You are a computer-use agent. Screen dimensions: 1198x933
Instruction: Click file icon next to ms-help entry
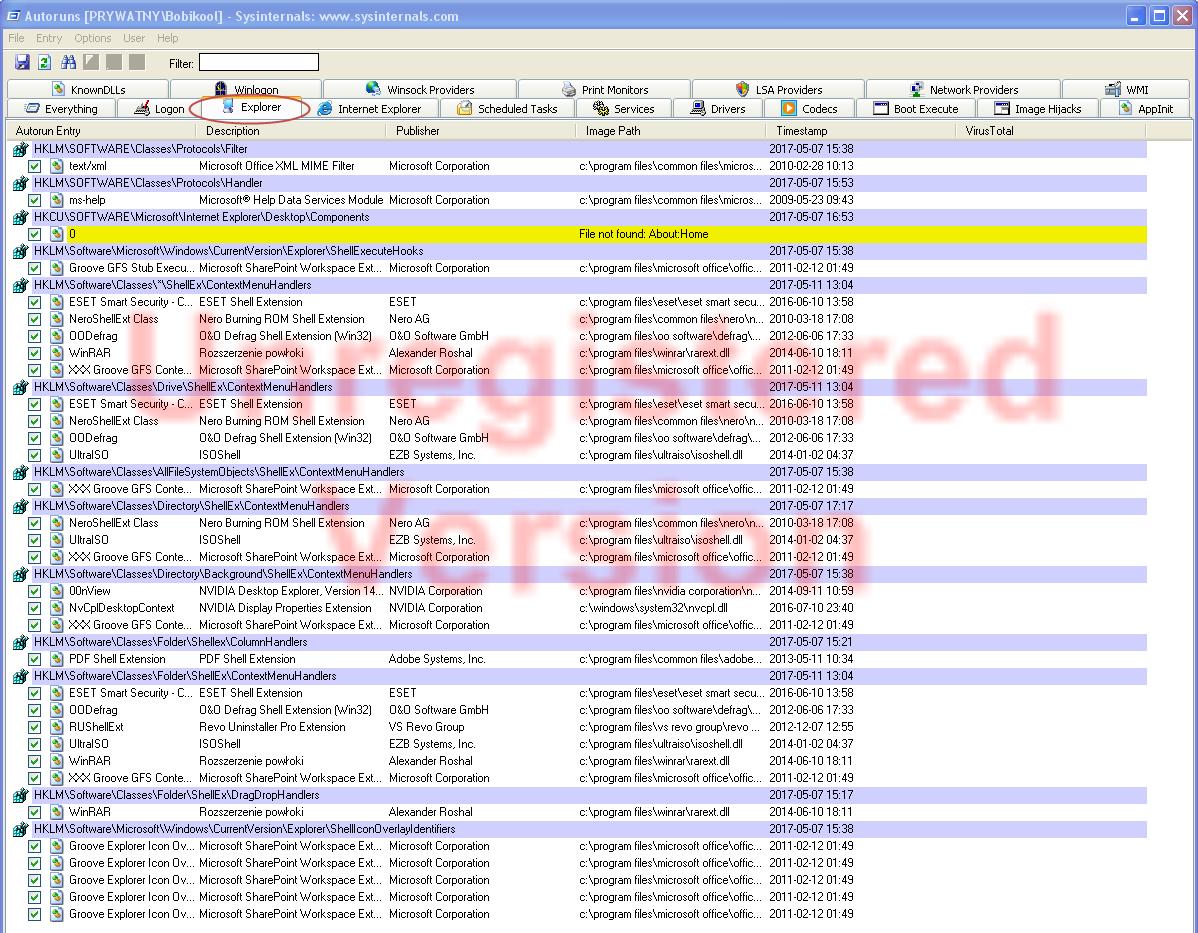(57, 200)
